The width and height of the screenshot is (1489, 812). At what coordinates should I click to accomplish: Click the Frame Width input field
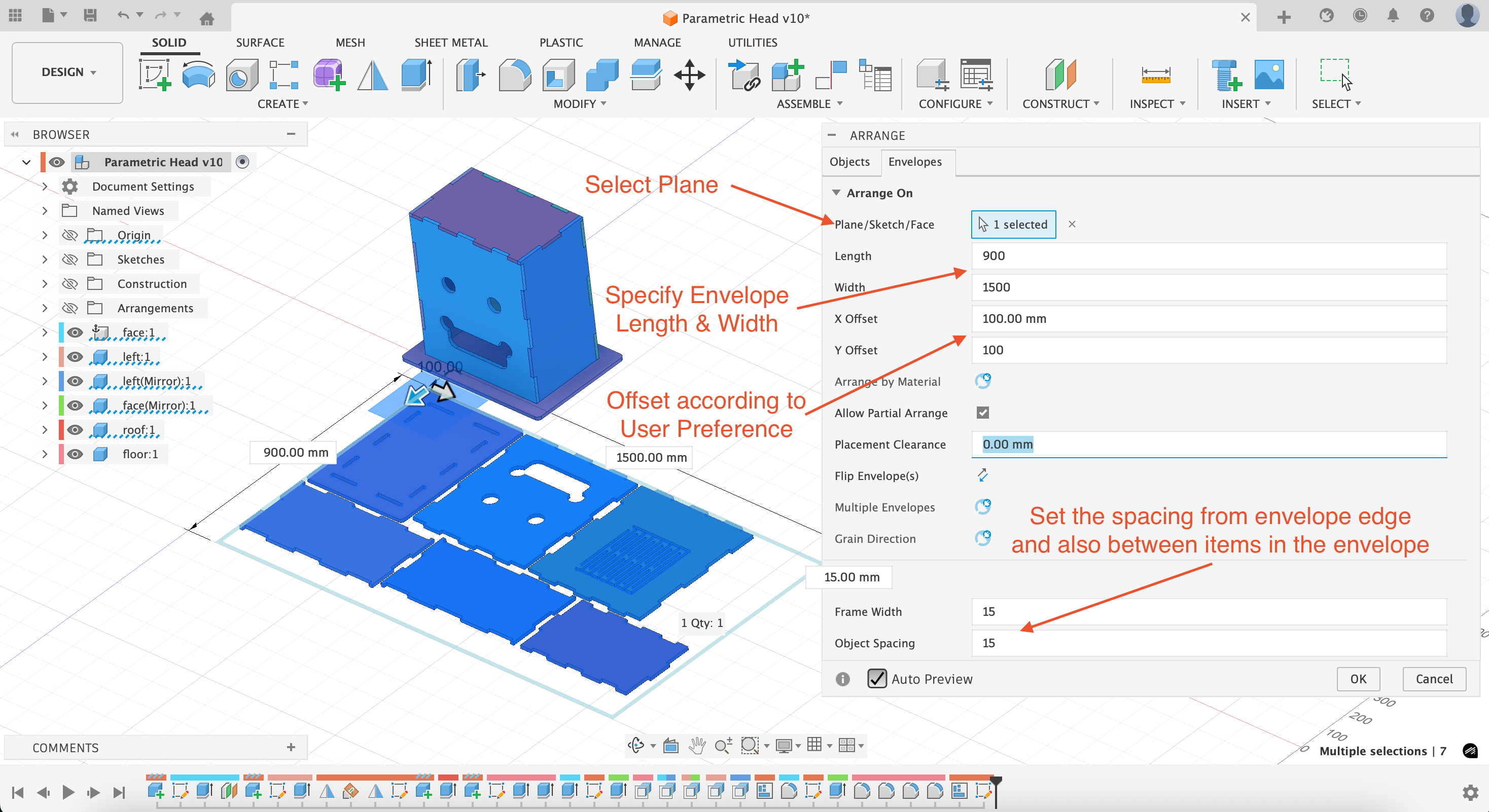tap(1208, 612)
